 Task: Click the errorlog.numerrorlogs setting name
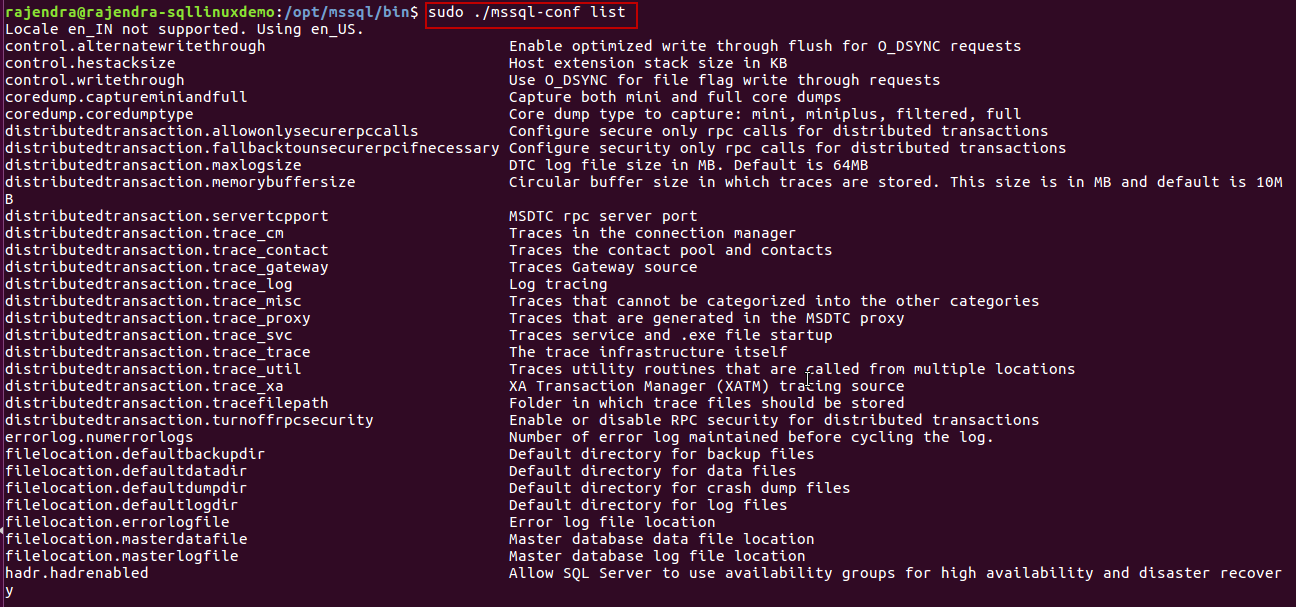click(x=99, y=437)
